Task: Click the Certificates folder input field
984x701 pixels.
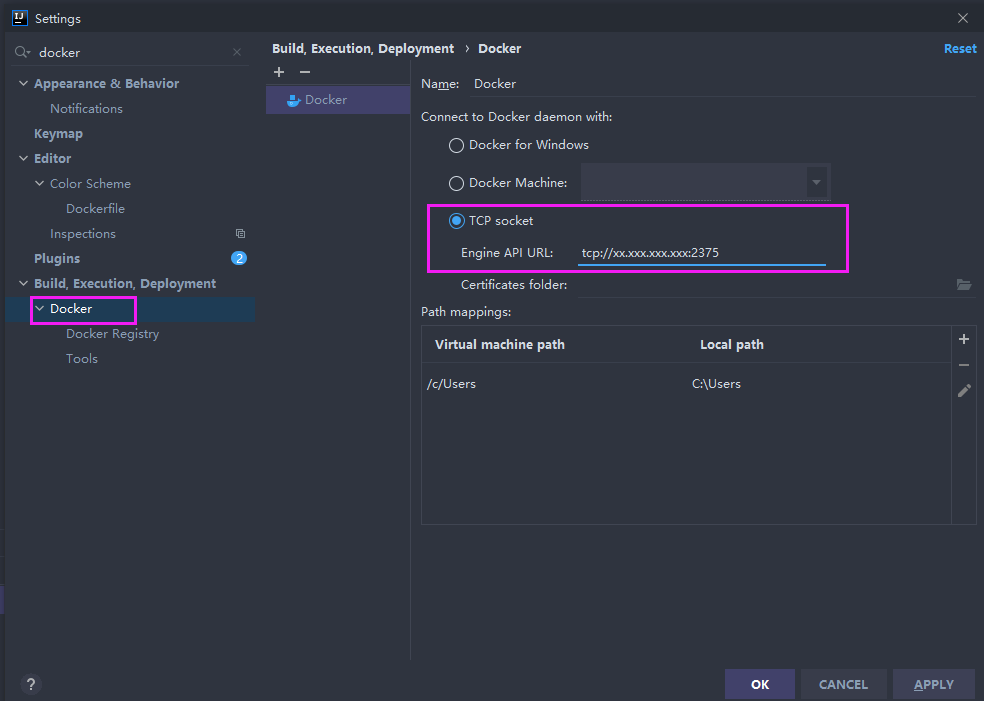Action: tap(764, 285)
